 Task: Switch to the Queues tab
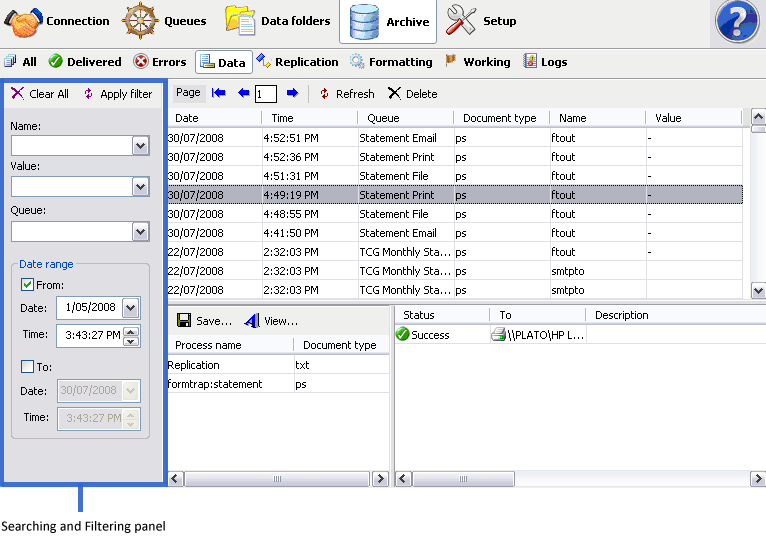[x=165, y=21]
